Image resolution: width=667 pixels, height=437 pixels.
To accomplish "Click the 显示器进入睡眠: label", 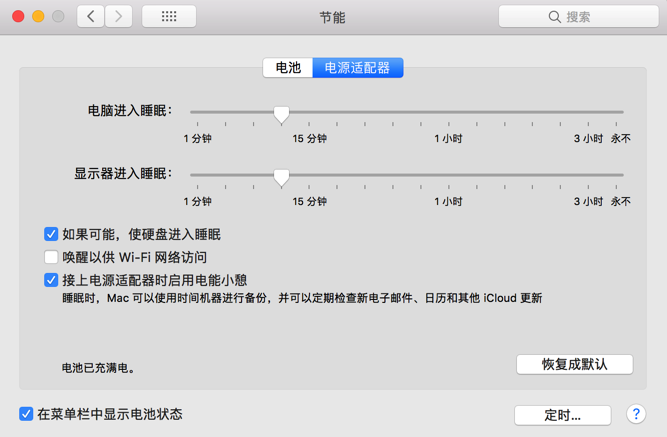I will point(123,174).
